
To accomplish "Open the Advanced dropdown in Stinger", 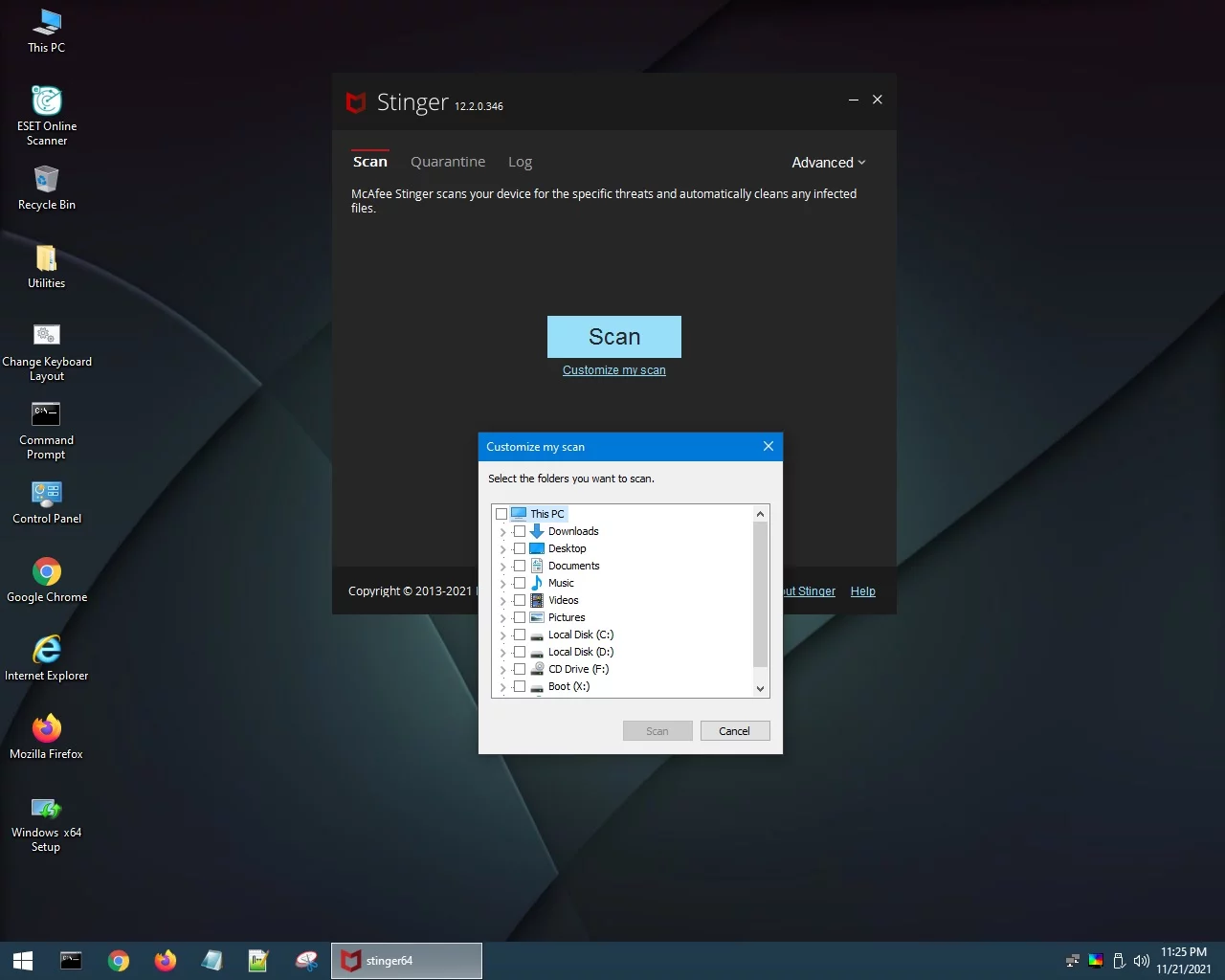I will point(829,163).
